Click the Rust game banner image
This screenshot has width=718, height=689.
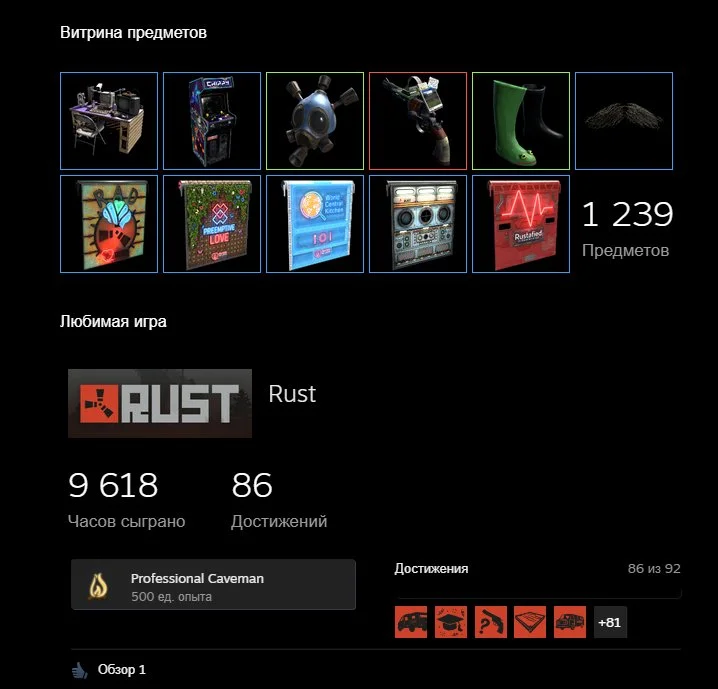click(x=160, y=403)
